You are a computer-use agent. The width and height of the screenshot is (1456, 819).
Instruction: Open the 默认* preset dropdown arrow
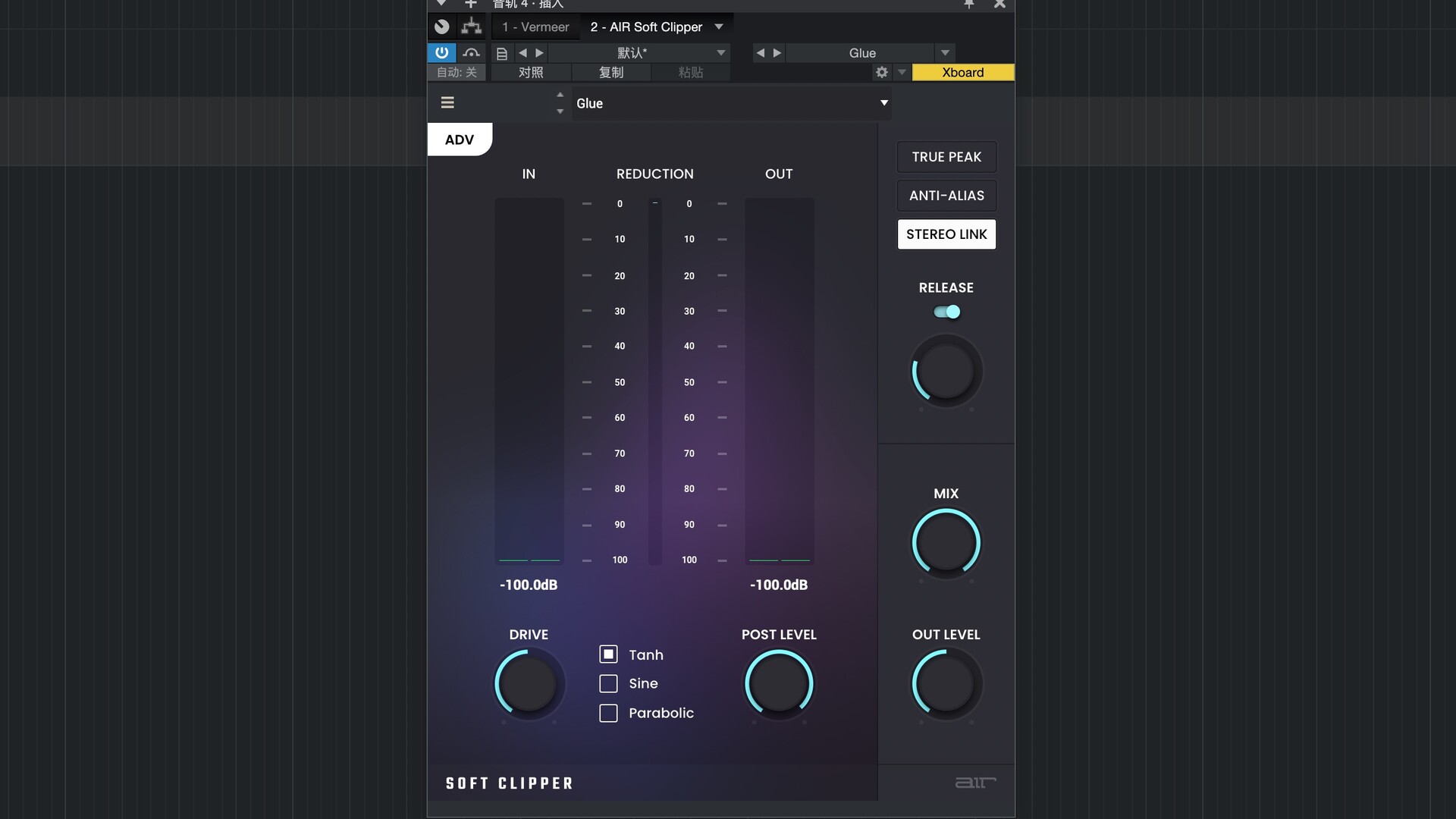pyautogui.click(x=720, y=52)
